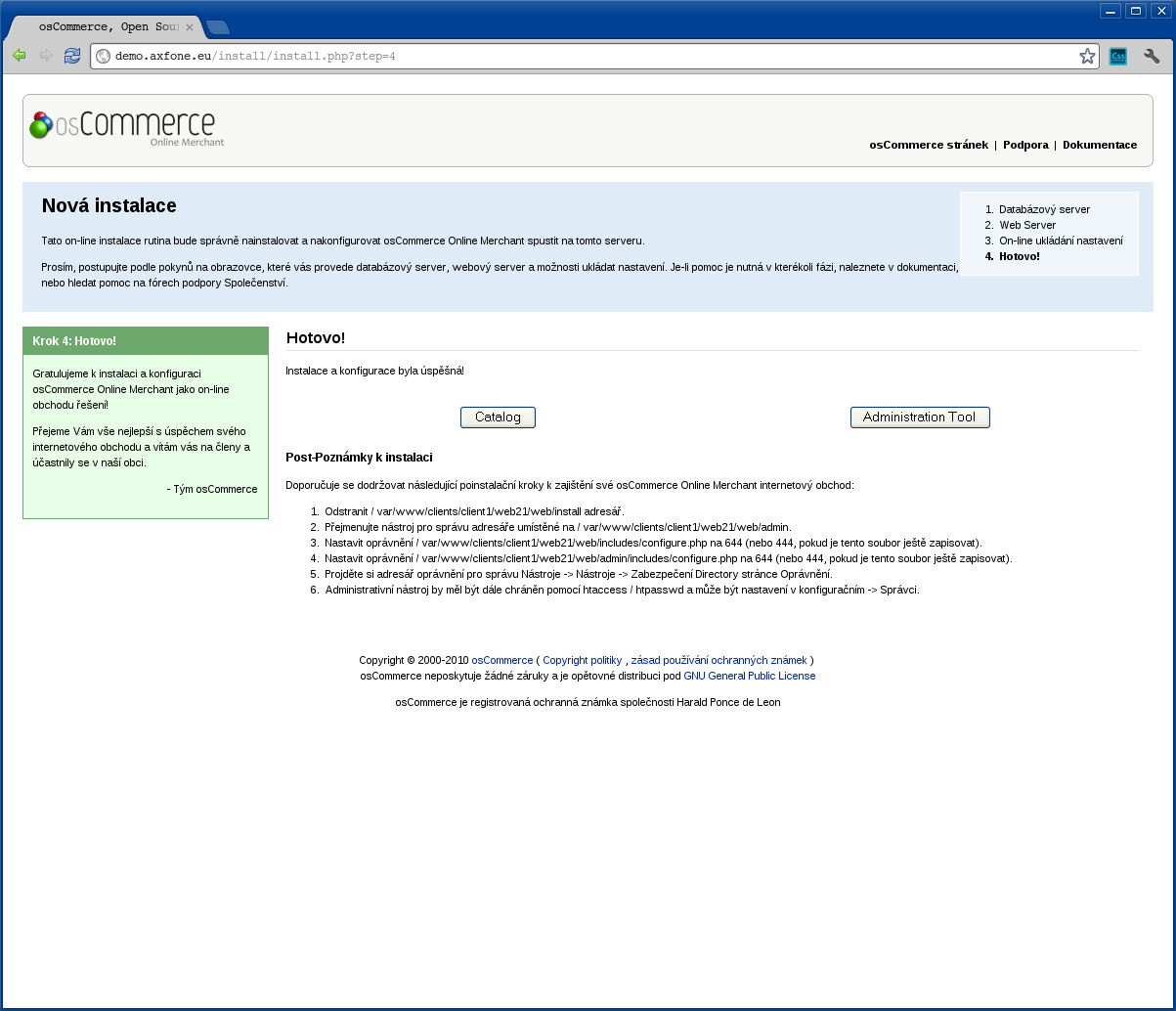The image size is (1176, 1011).
Task: Open the CSS extension icon
Action: click(x=1118, y=57)
